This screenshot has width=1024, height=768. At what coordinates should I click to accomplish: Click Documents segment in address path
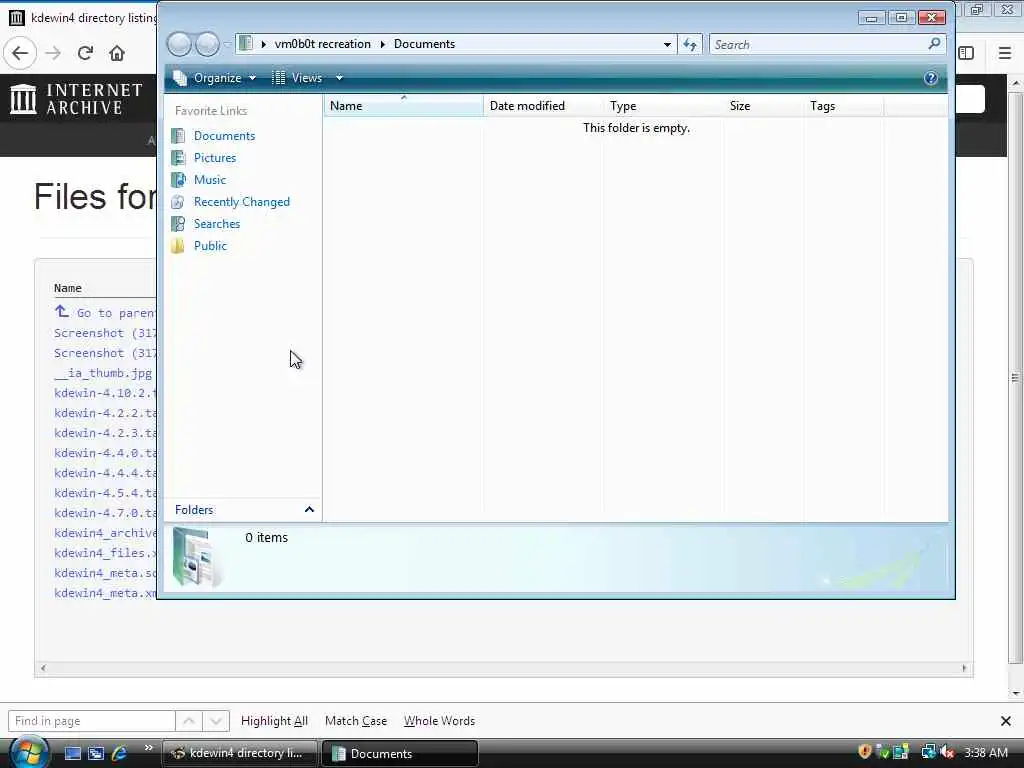[424, 44]
